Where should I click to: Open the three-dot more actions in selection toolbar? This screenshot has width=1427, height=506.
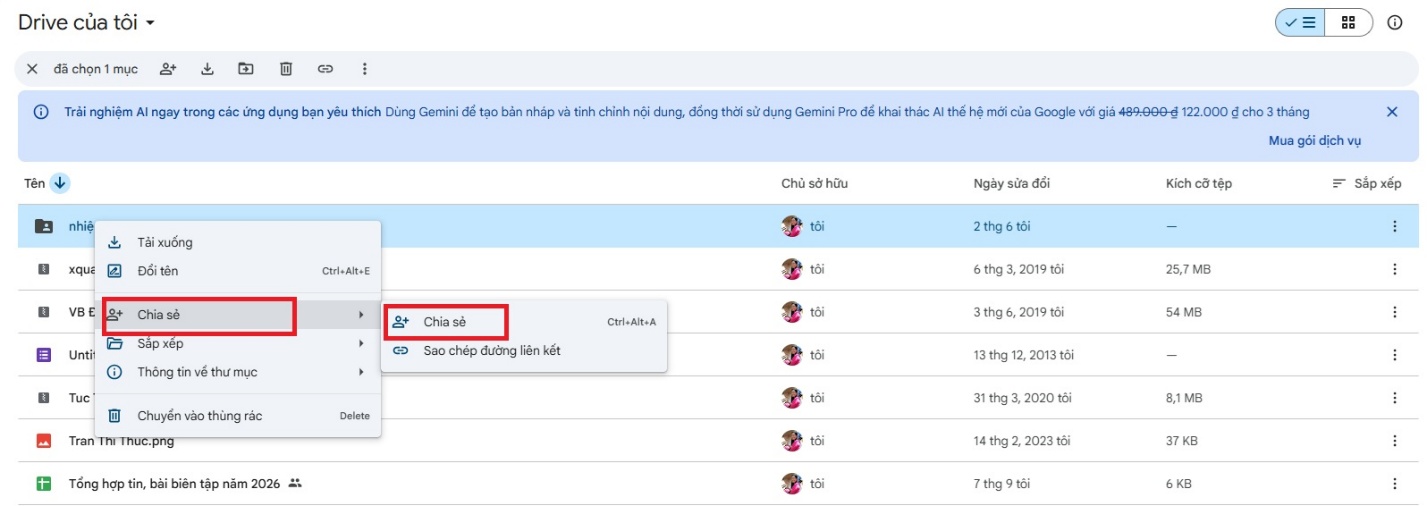click(364, 69)
